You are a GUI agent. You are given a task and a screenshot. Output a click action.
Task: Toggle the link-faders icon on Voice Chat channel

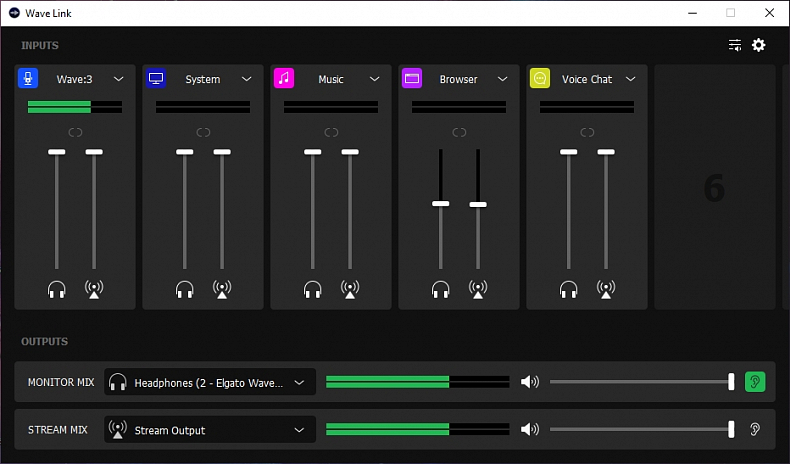[587, 132]
